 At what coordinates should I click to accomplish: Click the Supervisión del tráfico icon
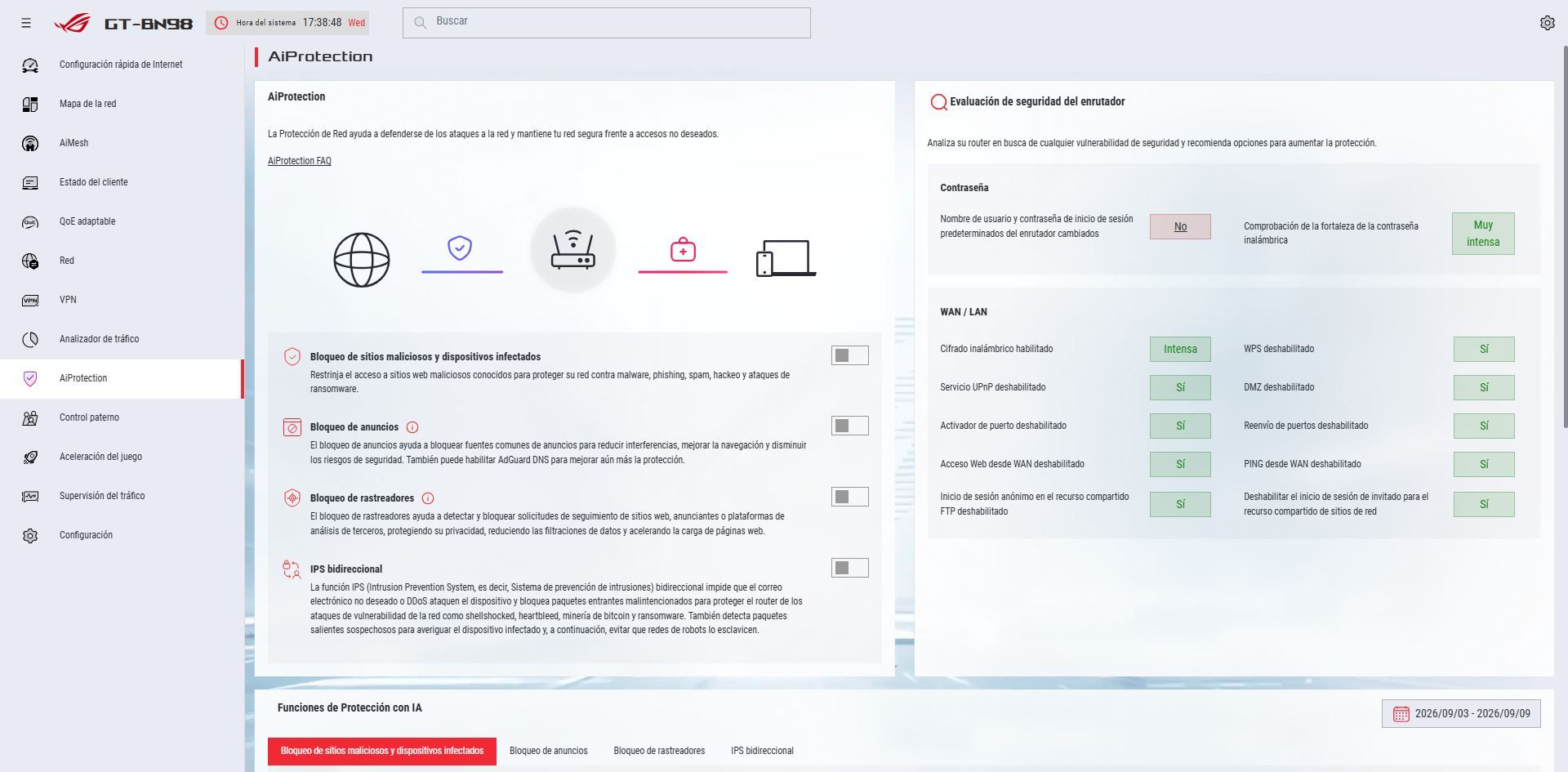pos(30,496)
